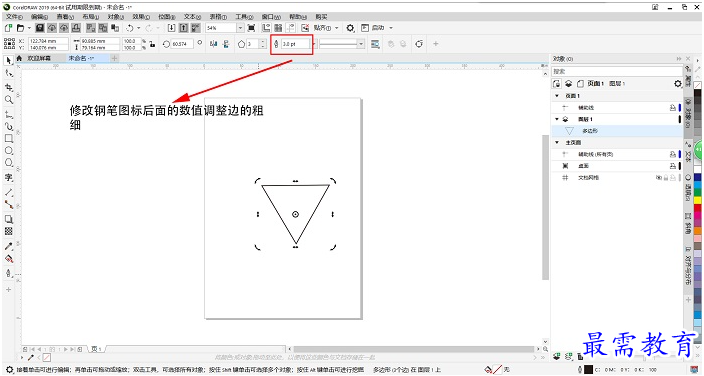Click the outline width 3.0 pt field
This screenshot has width=704, height=376.
[295, 44]
